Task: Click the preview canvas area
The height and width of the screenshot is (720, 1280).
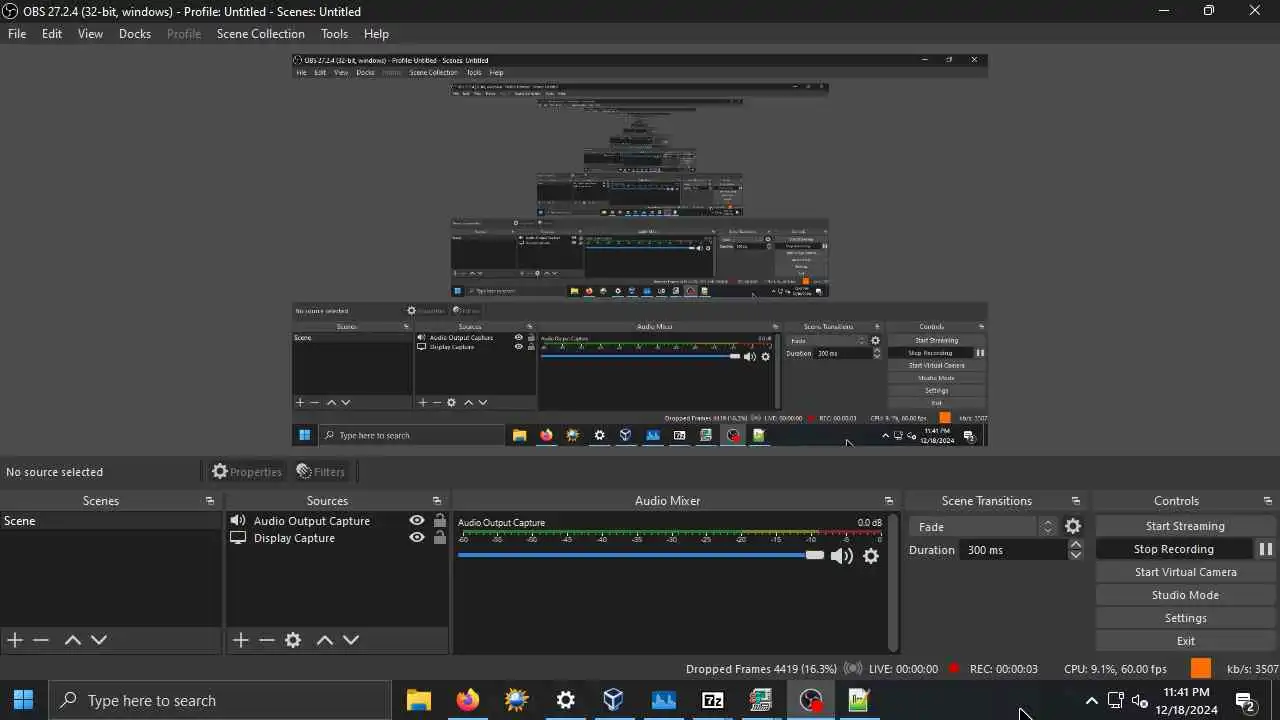Action: tap(640, 250)
